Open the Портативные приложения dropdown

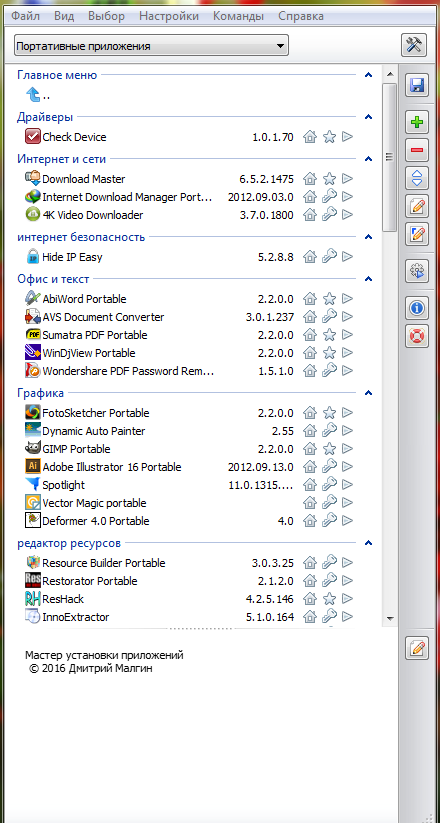pos(152,46)
